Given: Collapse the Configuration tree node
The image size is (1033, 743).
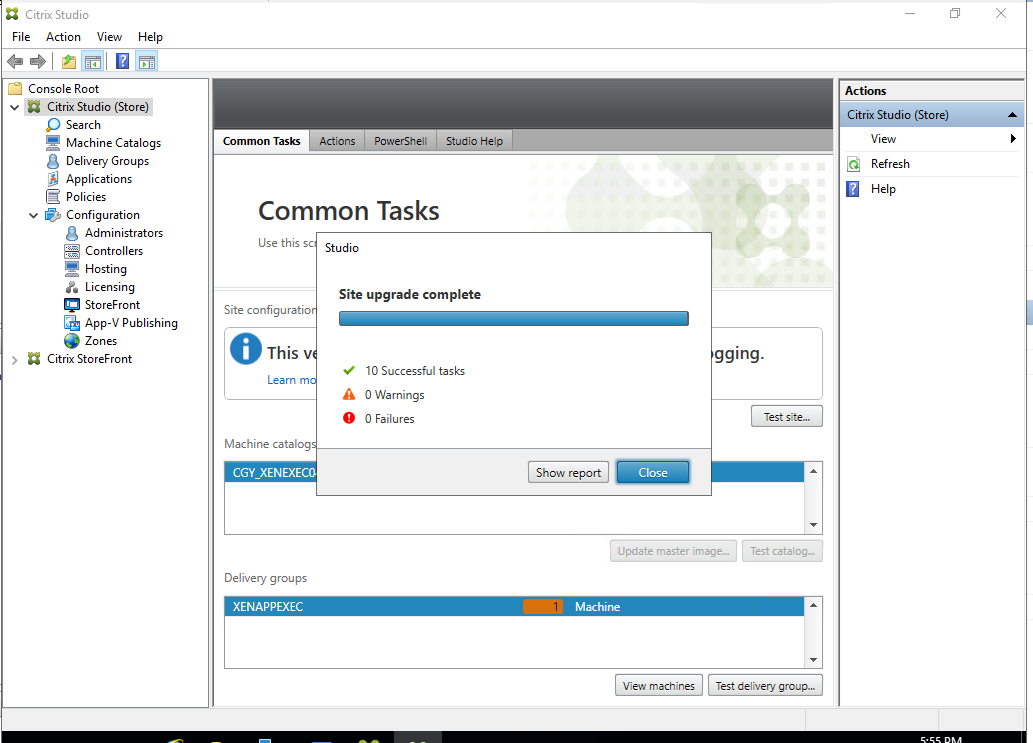Looking at the screenshot, I should click(x=34, y=215).
